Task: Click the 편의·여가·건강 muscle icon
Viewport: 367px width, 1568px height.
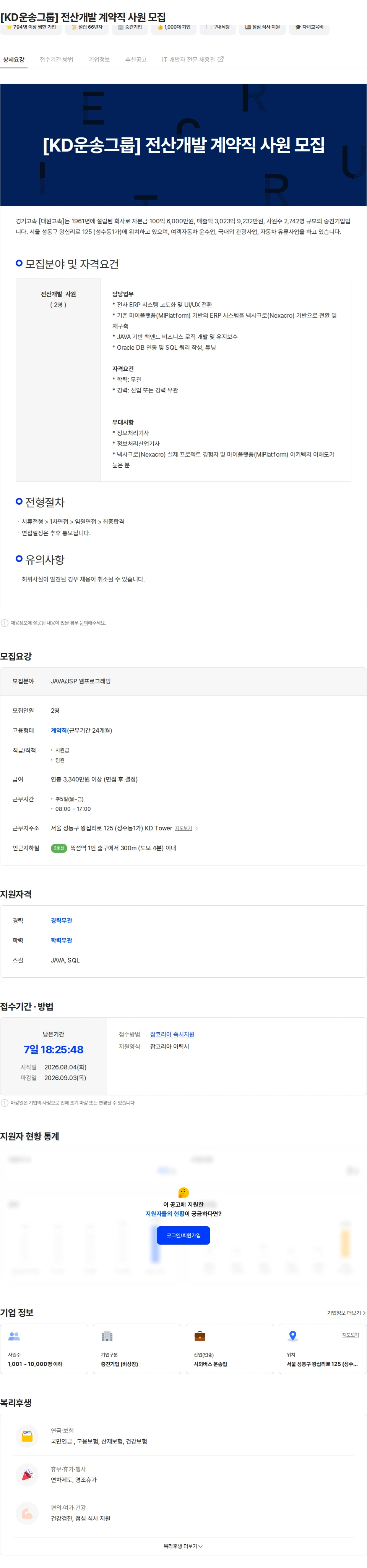Action: 27,1513
